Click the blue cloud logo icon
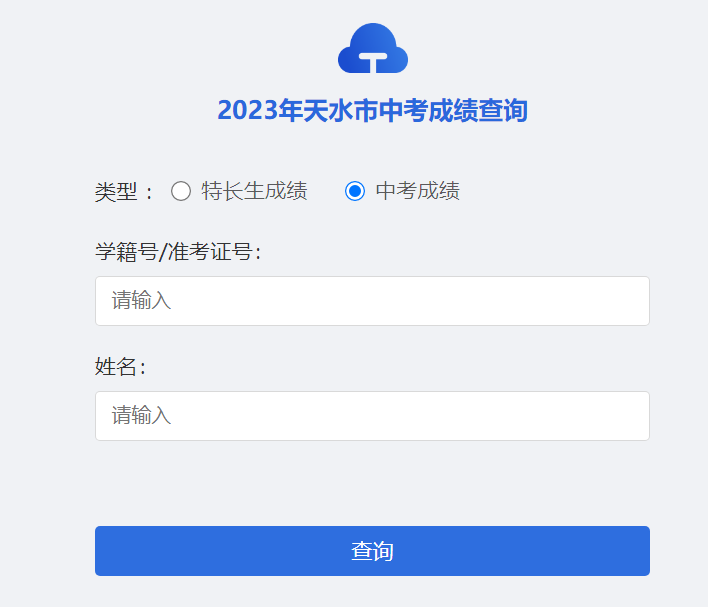The height and width of the screenshot is (607, 708). [x=372, y=47]
